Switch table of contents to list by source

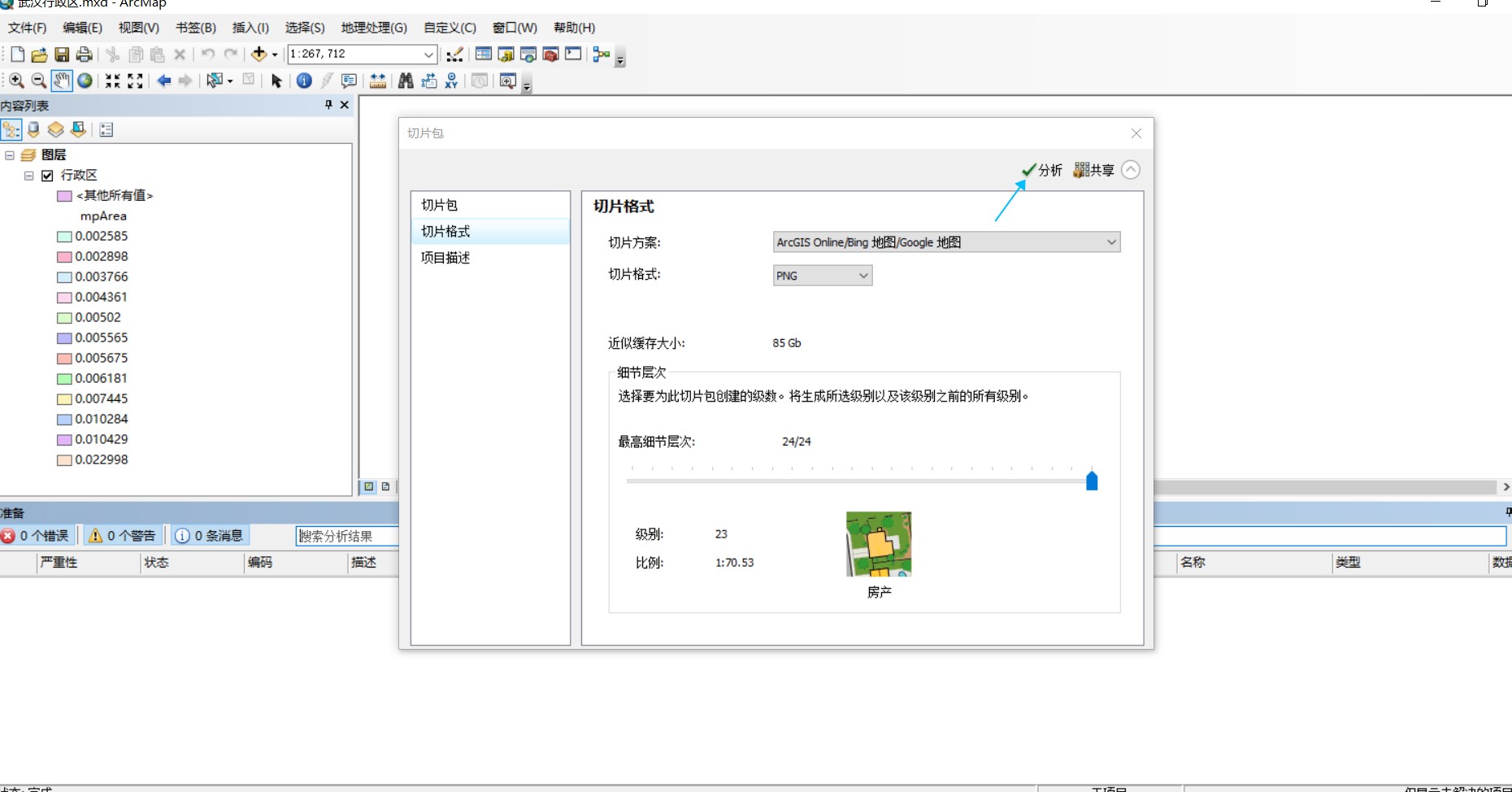coord(33,129)
